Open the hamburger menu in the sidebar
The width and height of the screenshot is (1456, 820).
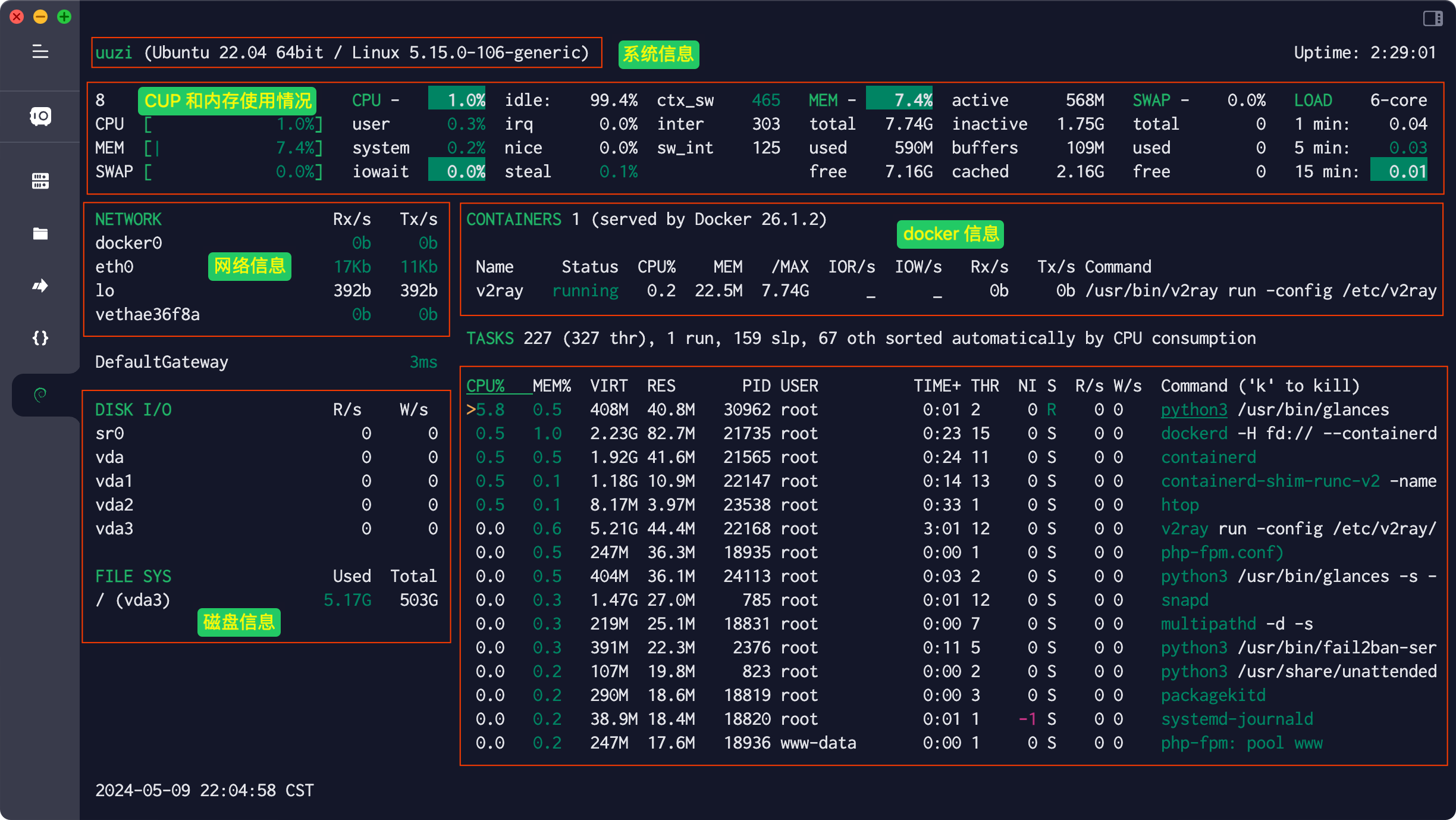(x=40, y=52)
